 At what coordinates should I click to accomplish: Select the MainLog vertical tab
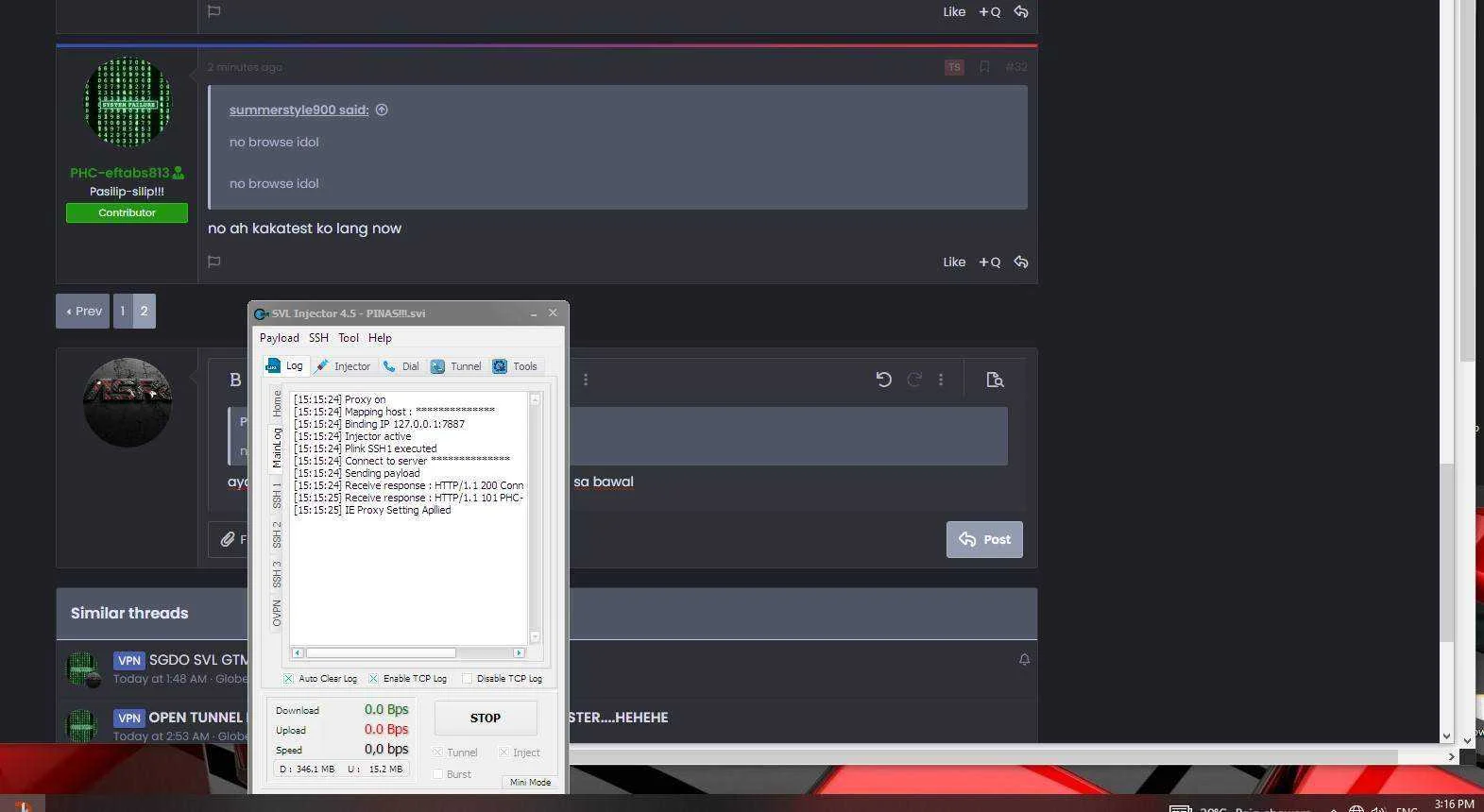[x=277, y=448]
